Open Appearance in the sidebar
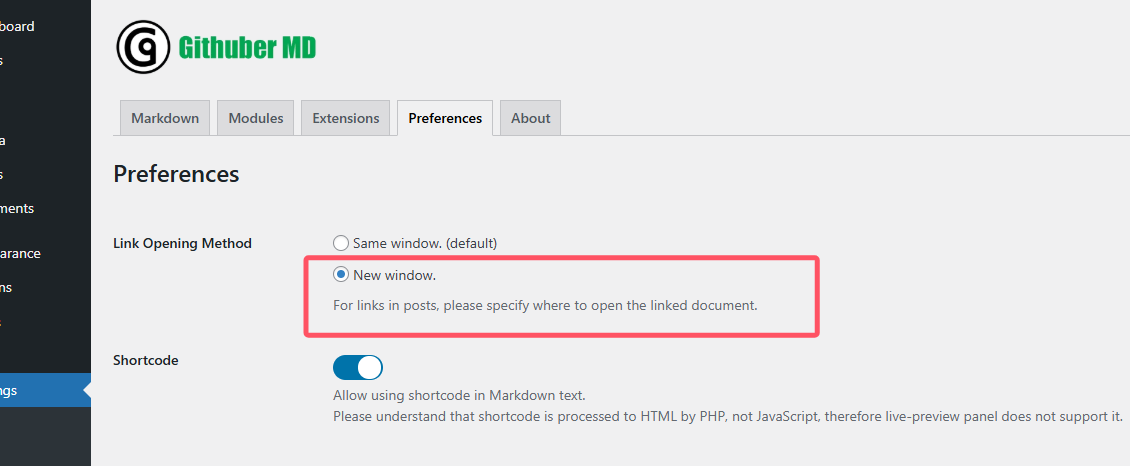The image size is (1130, 466). click(20, 253)
